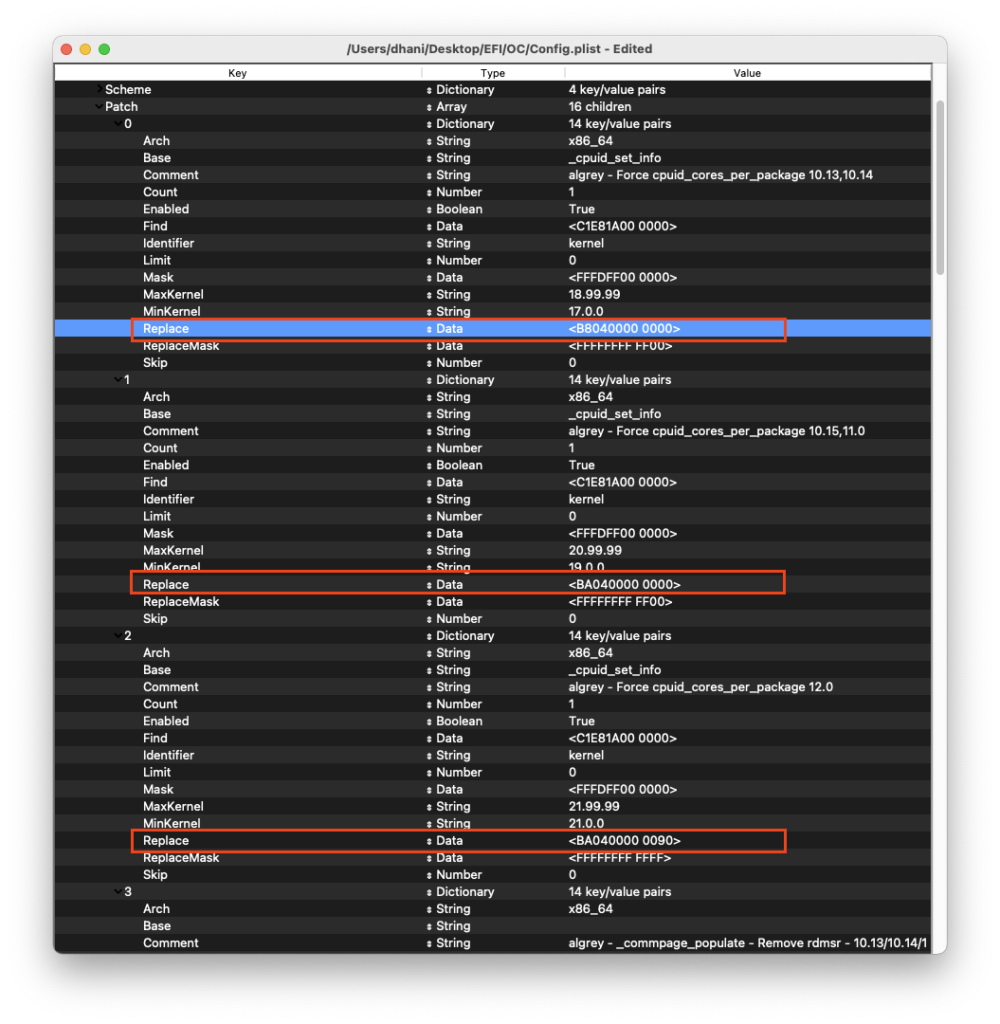Collapse patch item 3 disclosure chevron
This screenshot has width=1000, height=1024.
(117, 891)
